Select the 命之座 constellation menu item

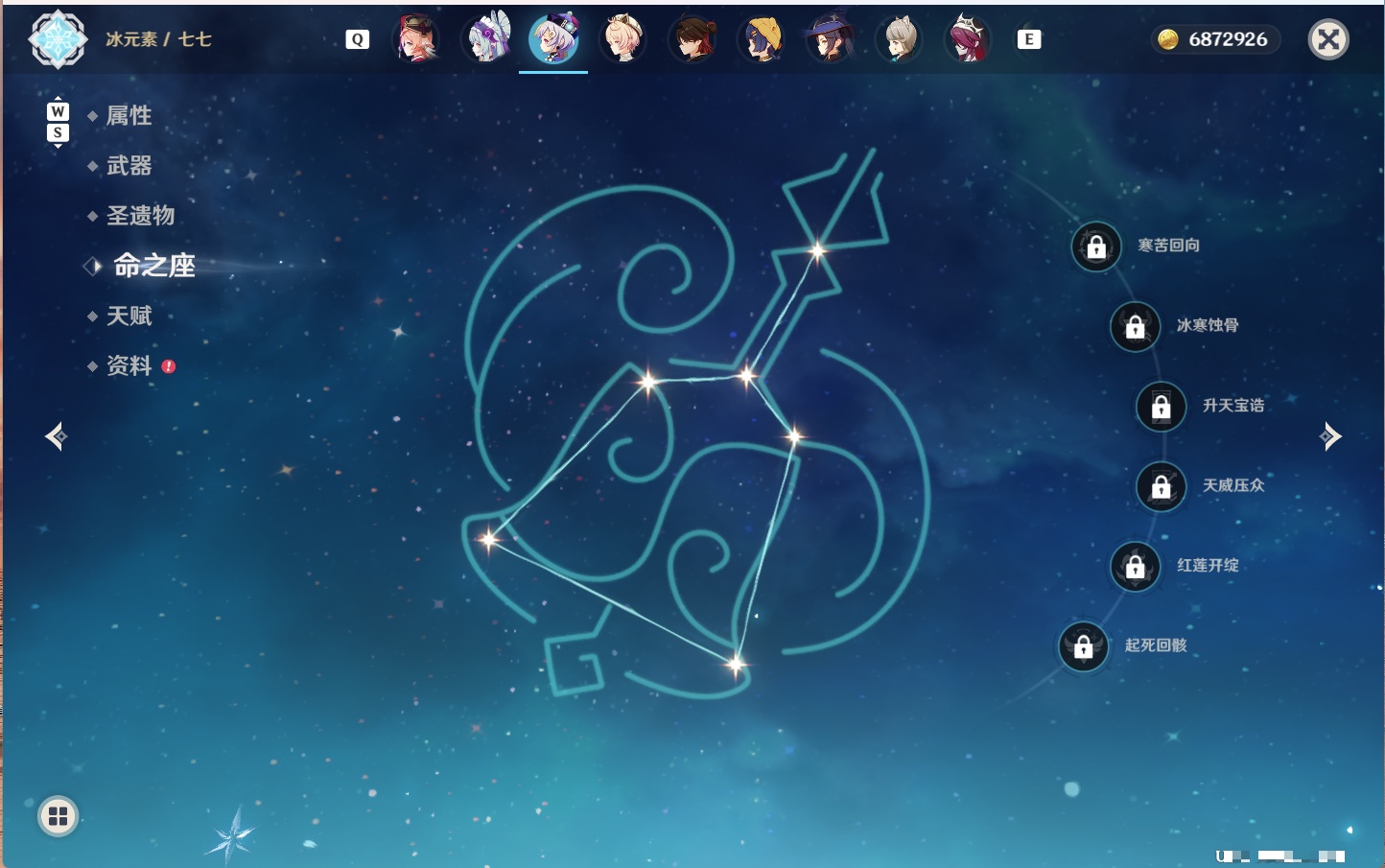tap(154, 266)
